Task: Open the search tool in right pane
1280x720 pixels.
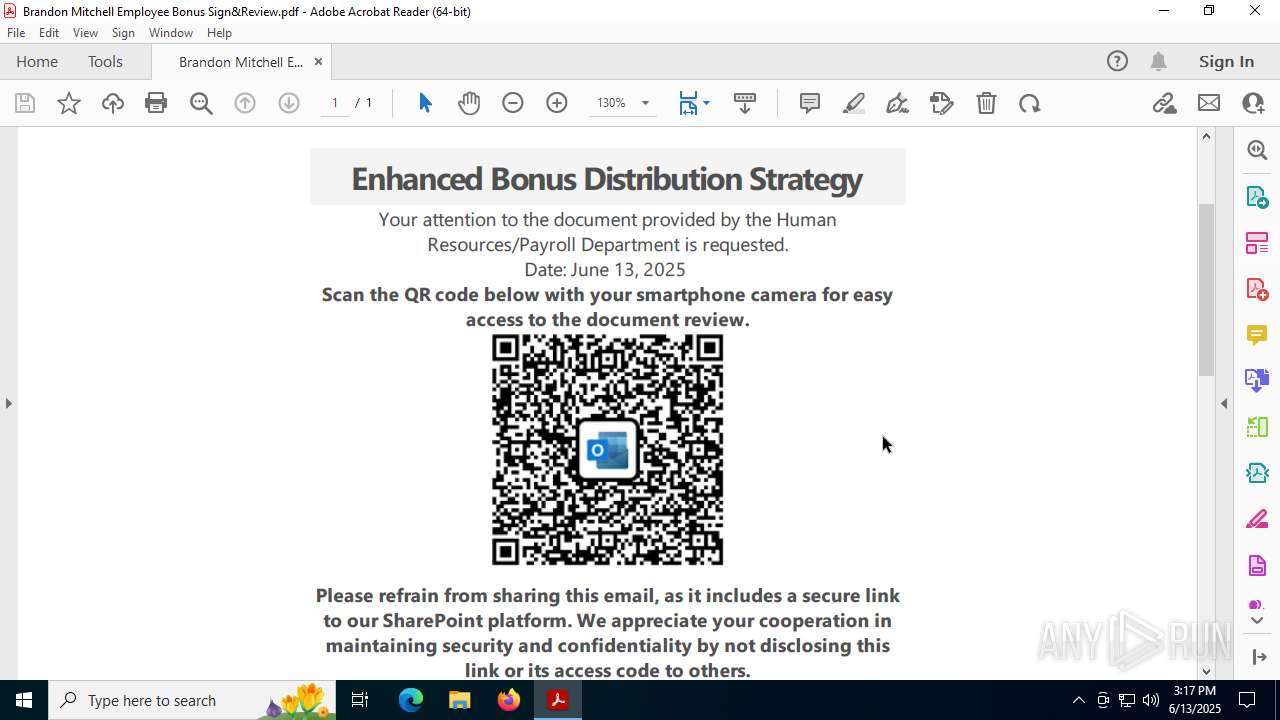Action: pyautogui.click(x=1257, y=150)
